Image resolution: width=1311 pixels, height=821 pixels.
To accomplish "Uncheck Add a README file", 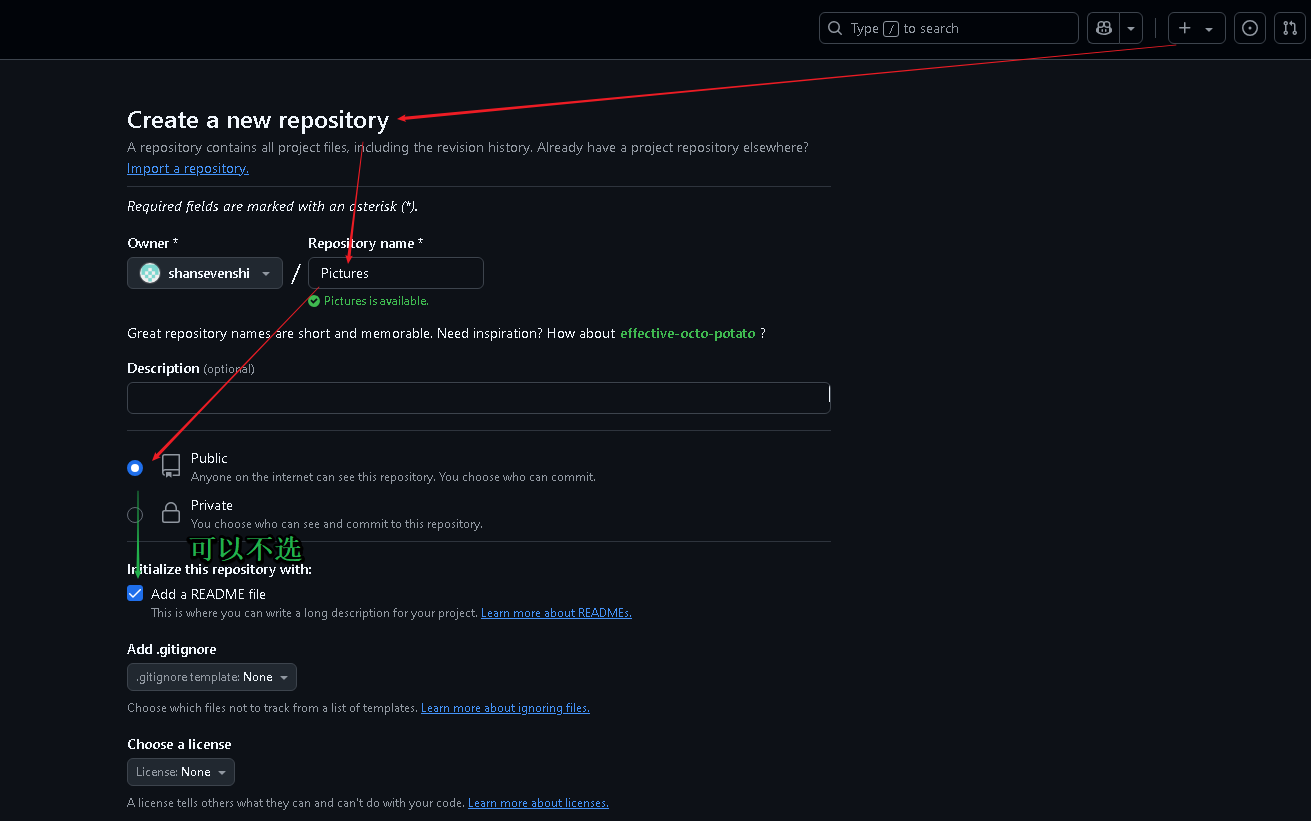I will [x=135, y=593].
